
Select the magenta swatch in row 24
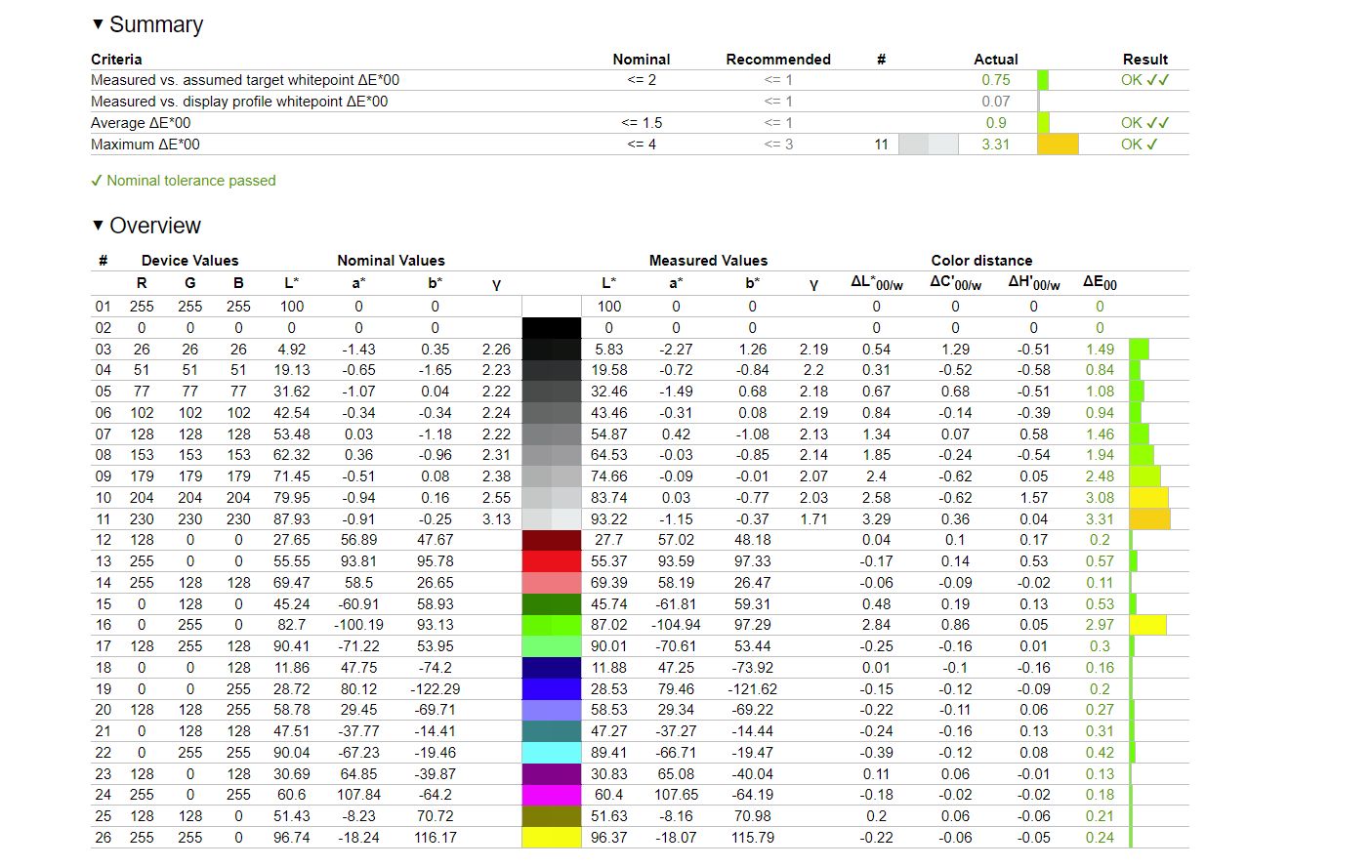tap(552, 795)
